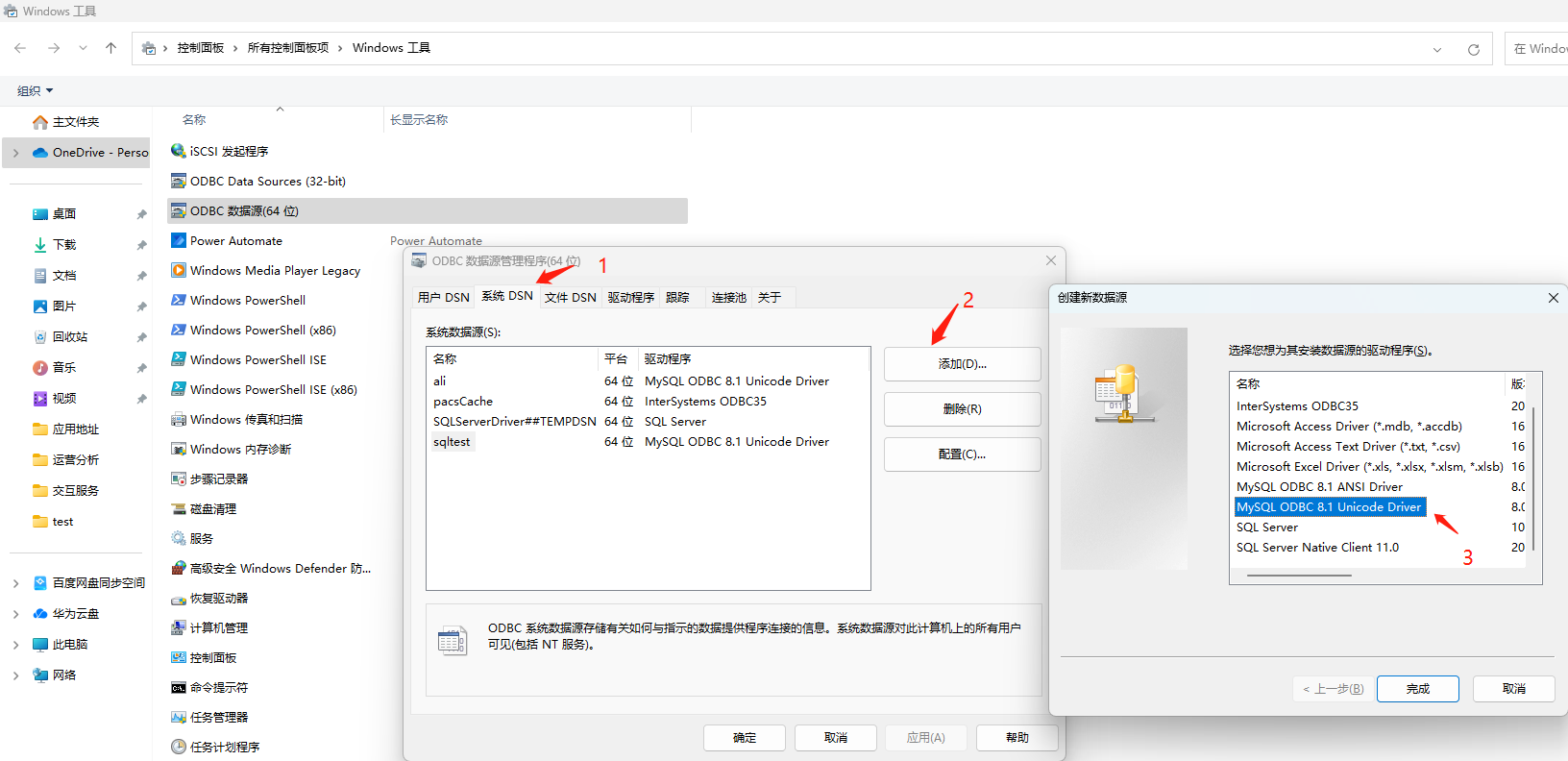Switch to 文件 DSN tab

tap(571, 298)
